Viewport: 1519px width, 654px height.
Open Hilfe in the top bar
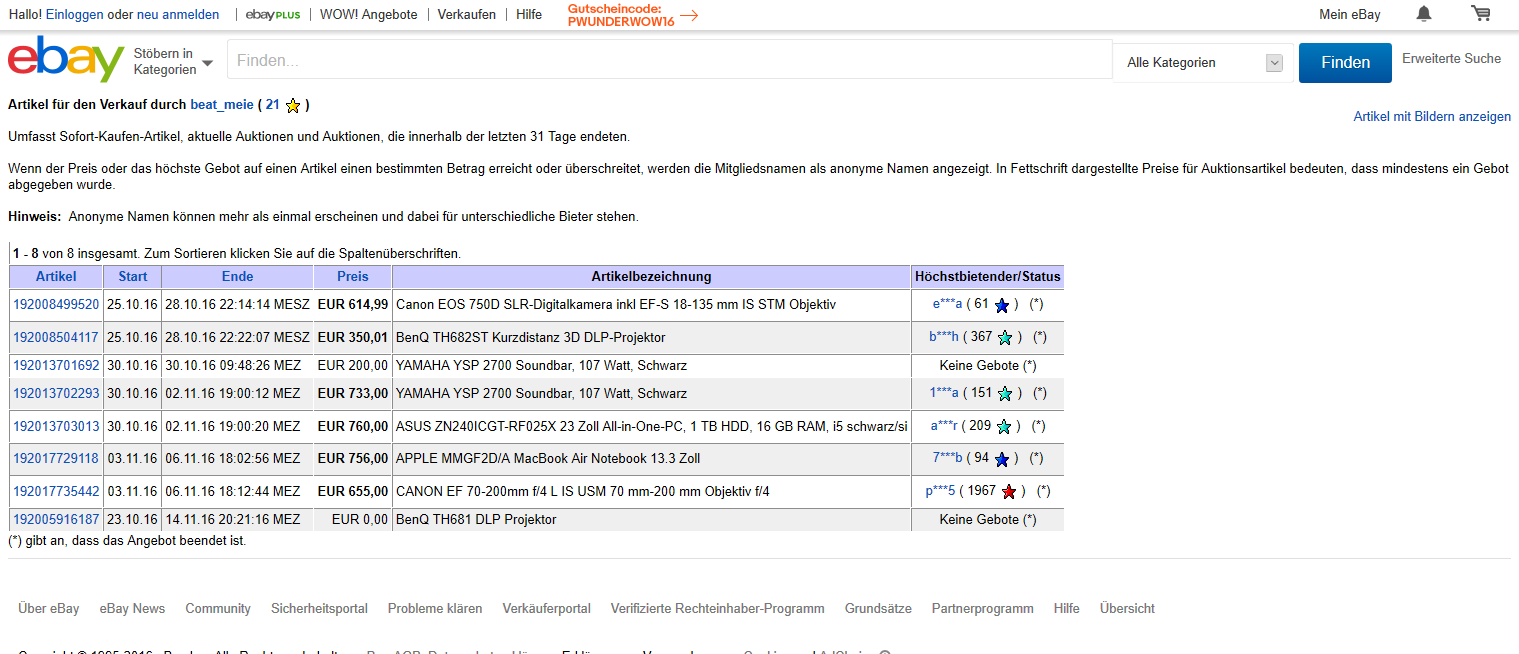[x=529, y=15]
